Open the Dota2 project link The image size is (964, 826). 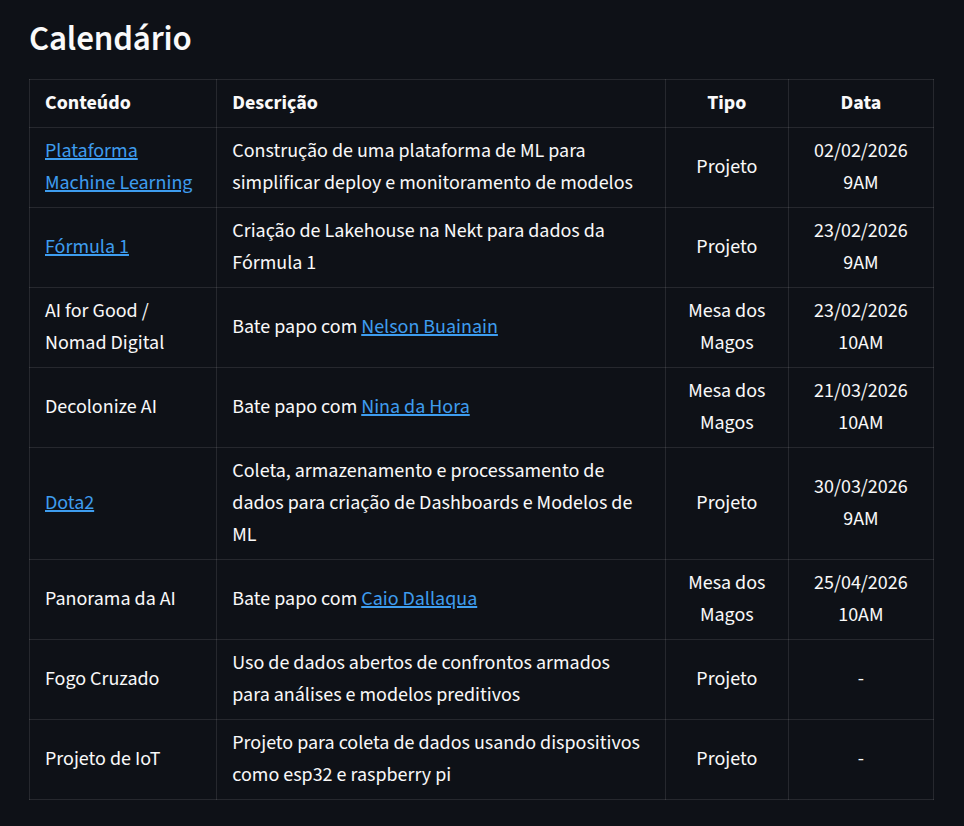[69, 503]
